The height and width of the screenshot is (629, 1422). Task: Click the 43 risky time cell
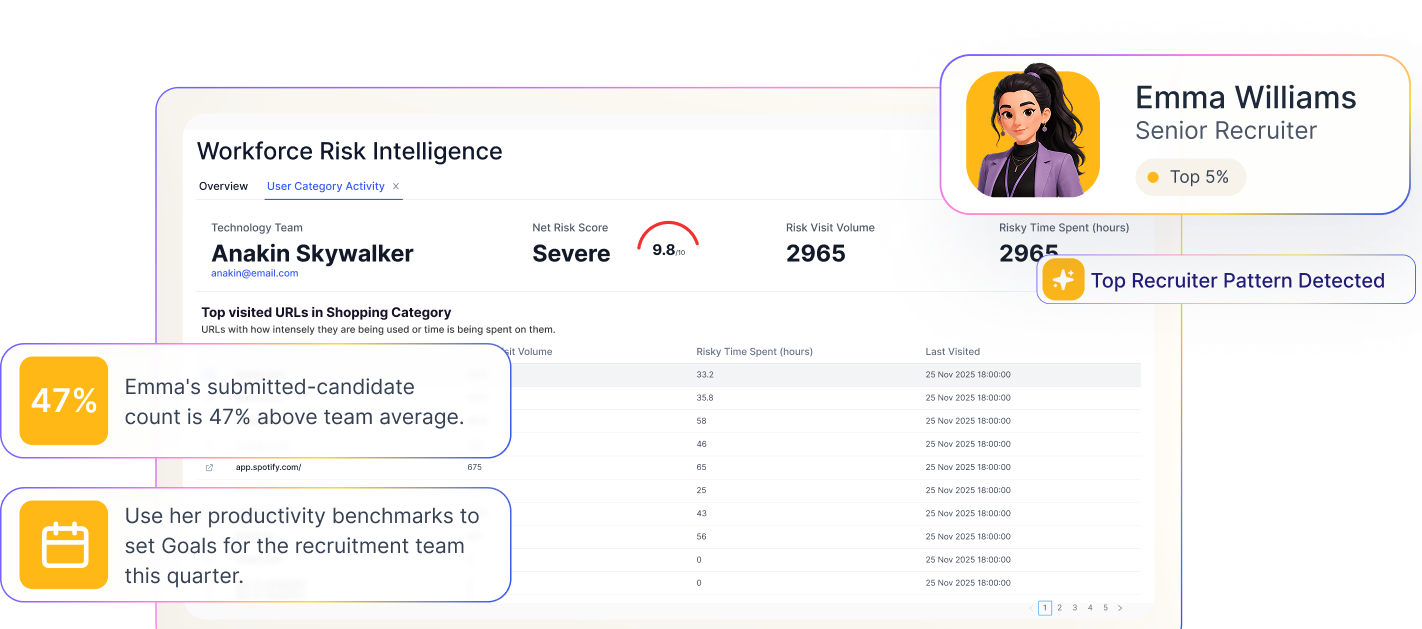coord(701,513)
